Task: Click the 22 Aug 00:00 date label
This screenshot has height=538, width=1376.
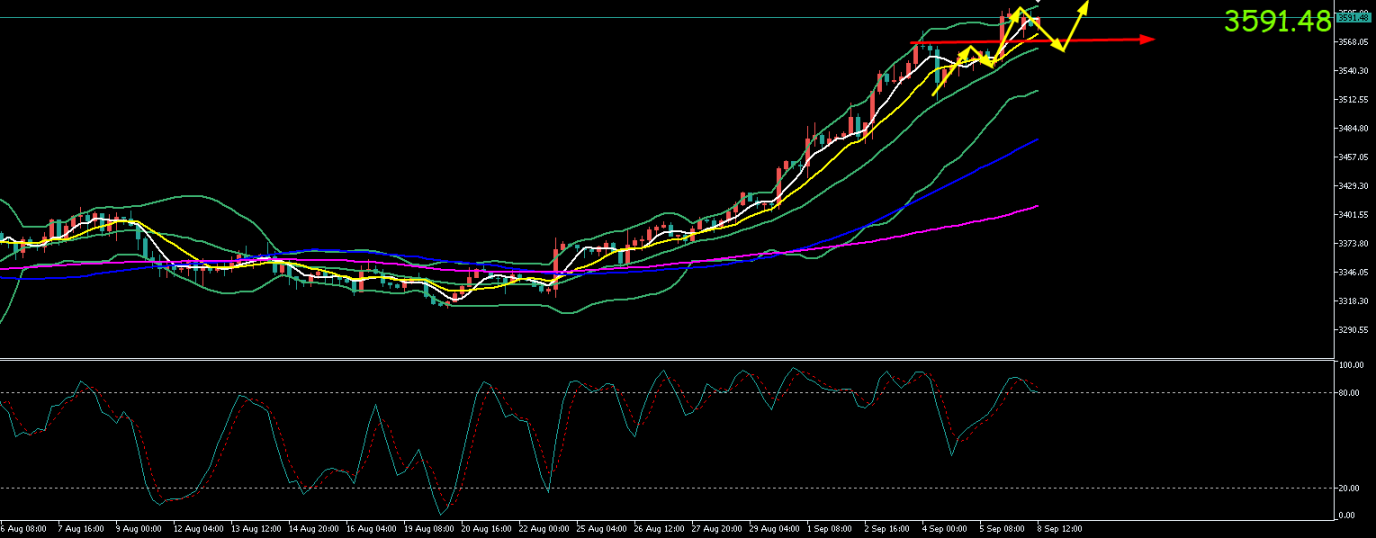Action: [545, 528]
